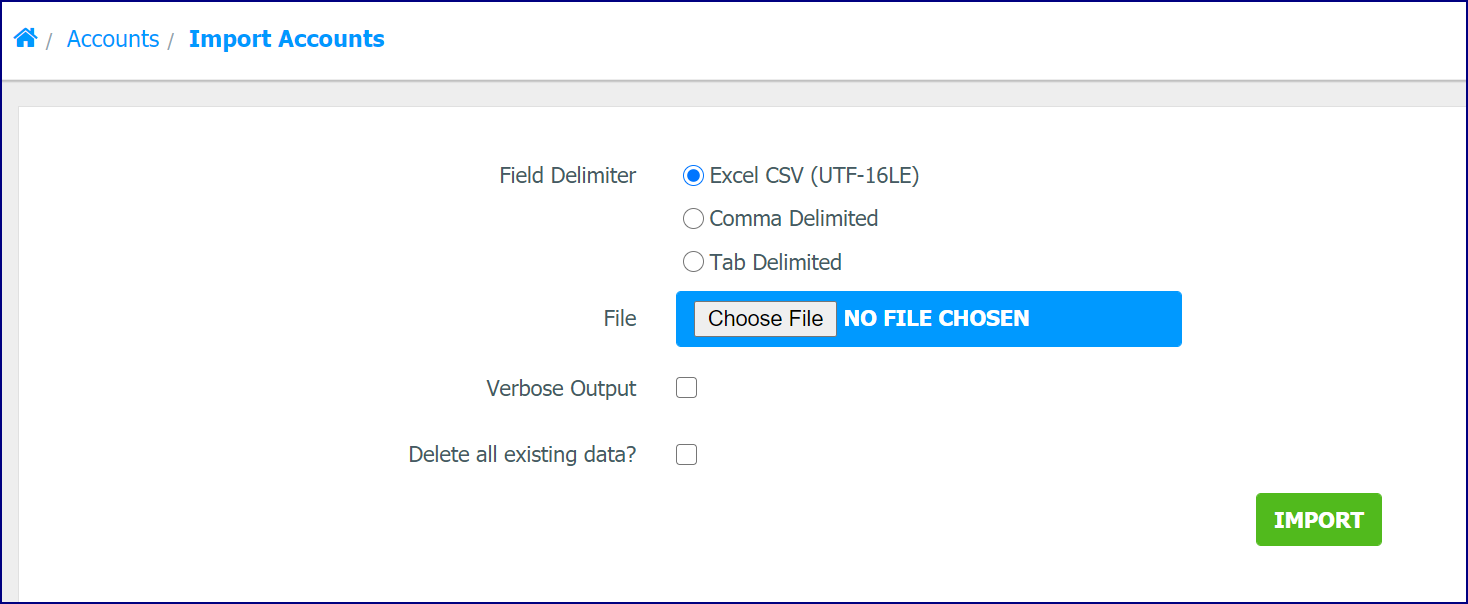Click the File label text
Image resolution: width=1468 pixels, height=604 pixels.
coord(620,319)
